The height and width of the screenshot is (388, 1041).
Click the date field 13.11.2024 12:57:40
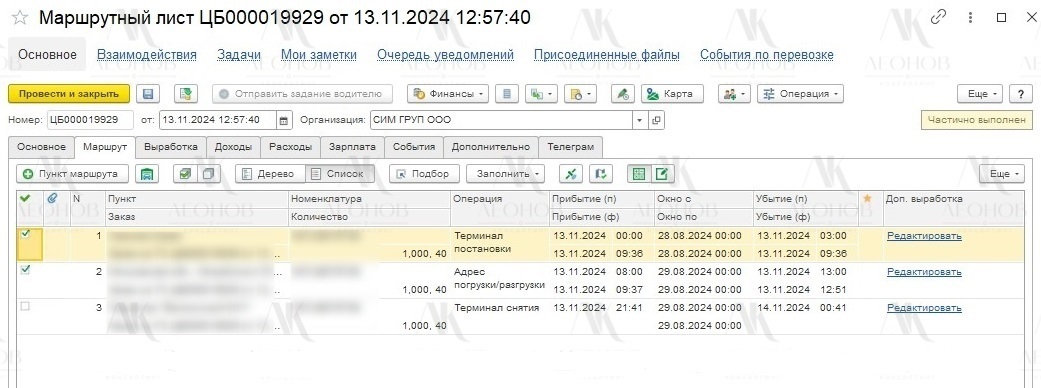[x=218, y=120]
